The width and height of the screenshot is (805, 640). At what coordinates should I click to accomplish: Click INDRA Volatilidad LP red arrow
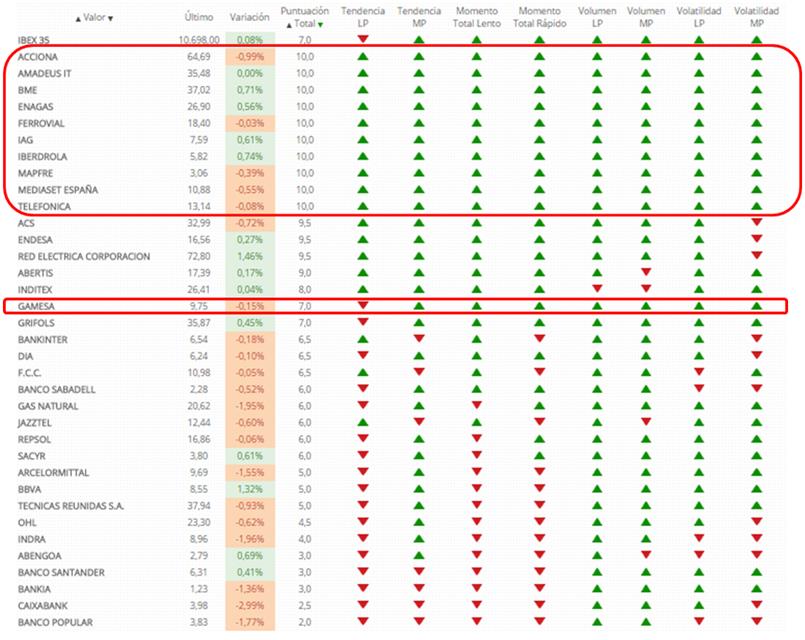tap(699, 538)
